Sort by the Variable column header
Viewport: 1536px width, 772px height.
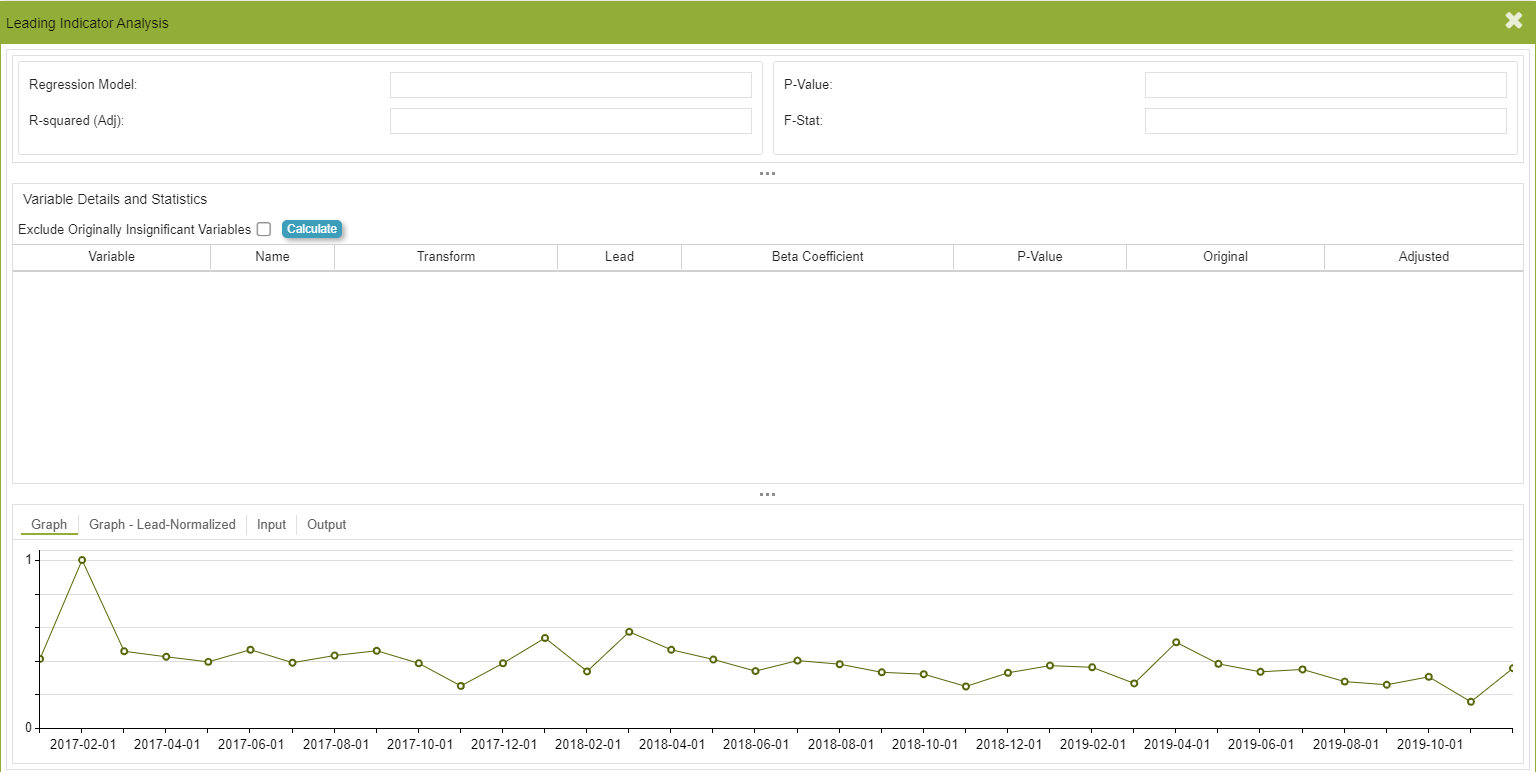coord(111,257)
